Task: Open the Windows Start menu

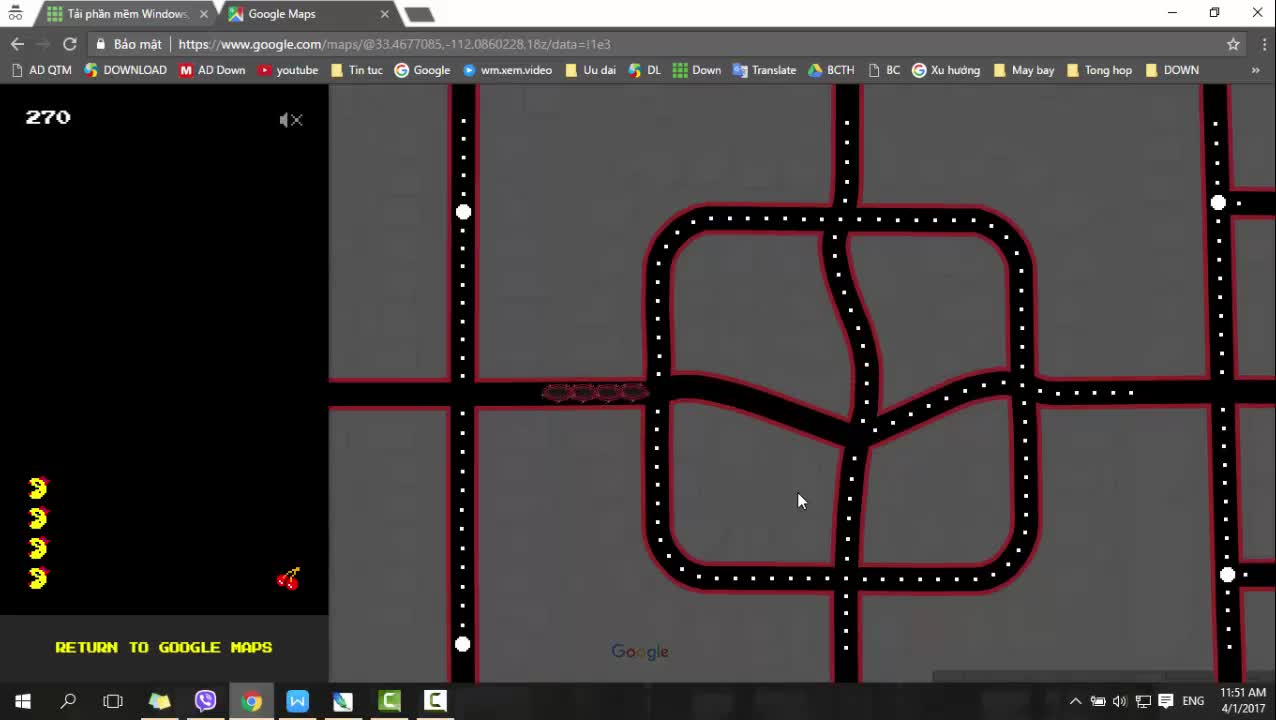Action: tap(22, 701)
